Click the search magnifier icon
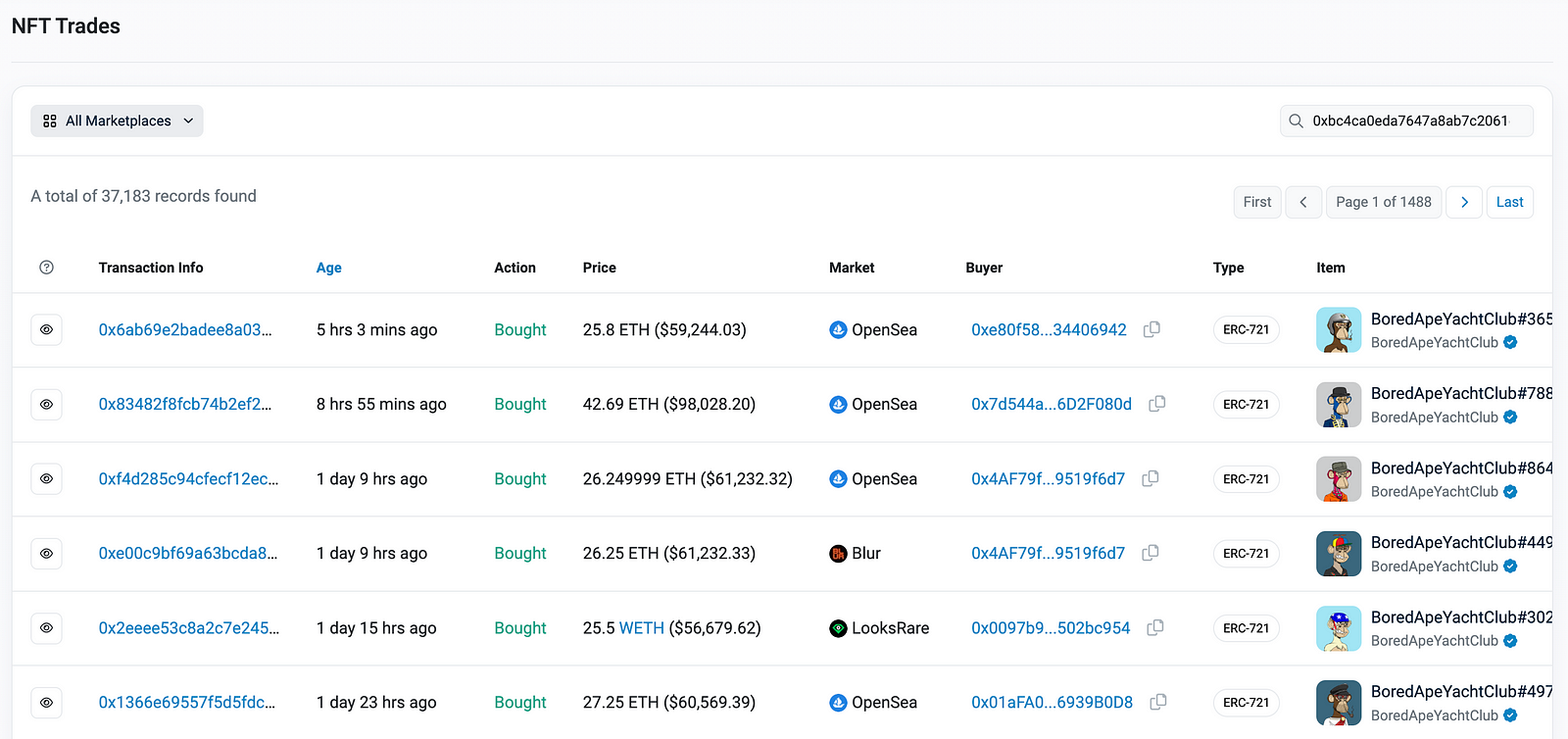 click(1296, 121)
